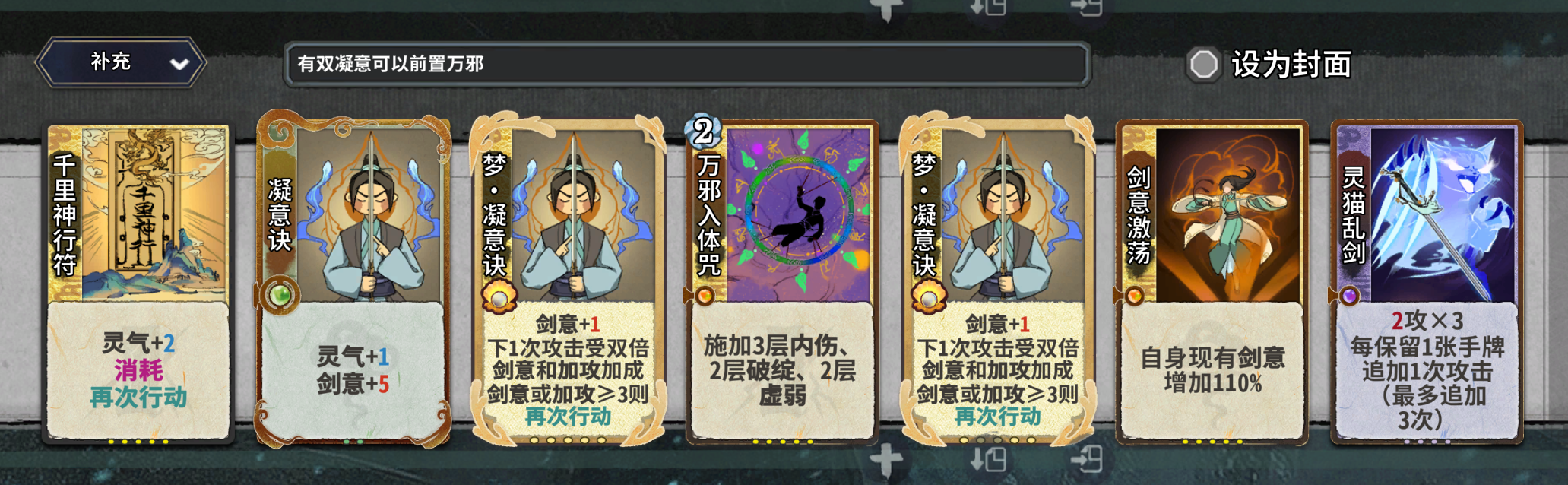Click the deck note input field 有双凝意可以前置万邪
Screen dimensions: 1568x485
pyautogui.click(x=687, y=64)
